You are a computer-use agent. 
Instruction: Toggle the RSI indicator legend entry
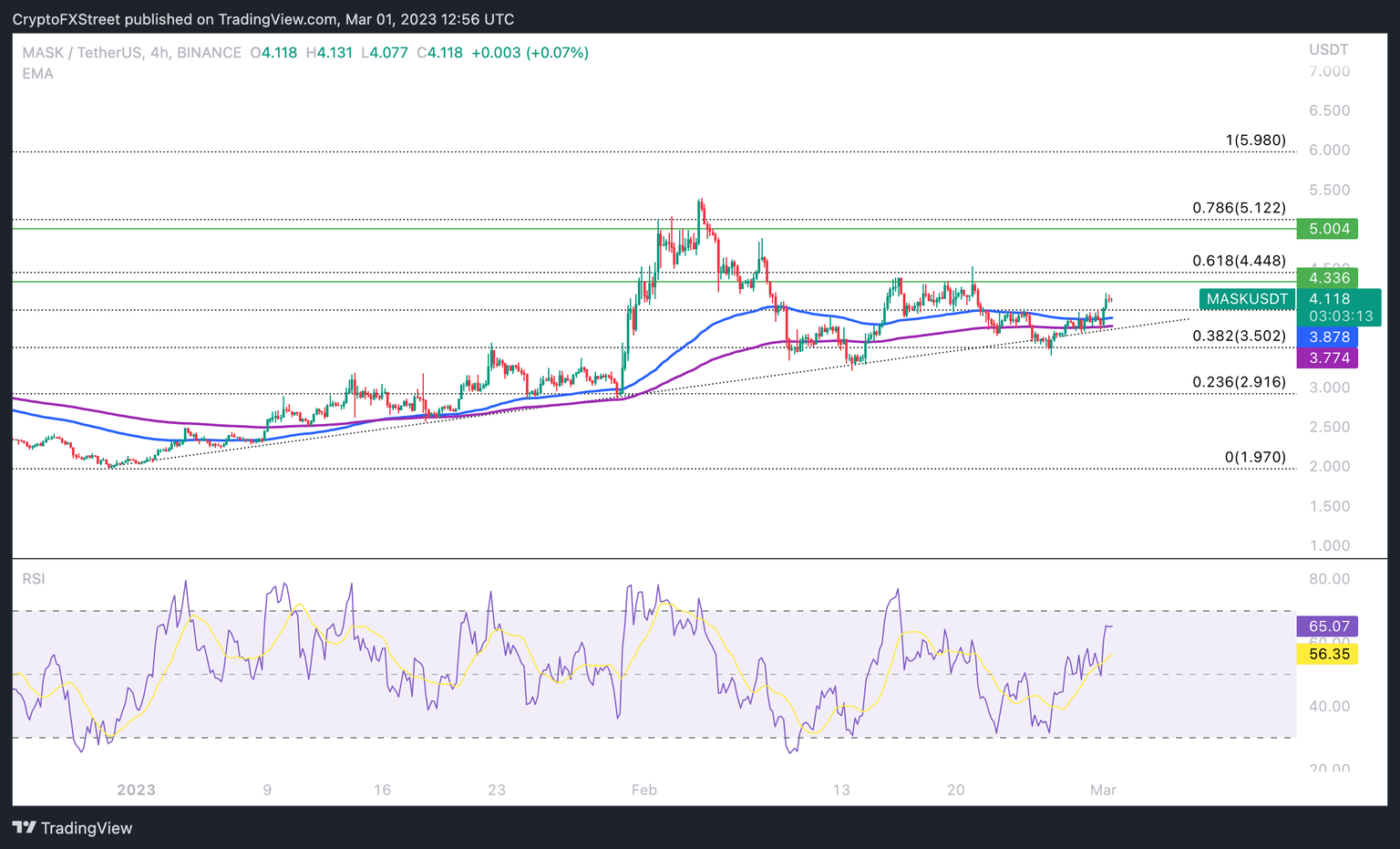pos(34,578)
